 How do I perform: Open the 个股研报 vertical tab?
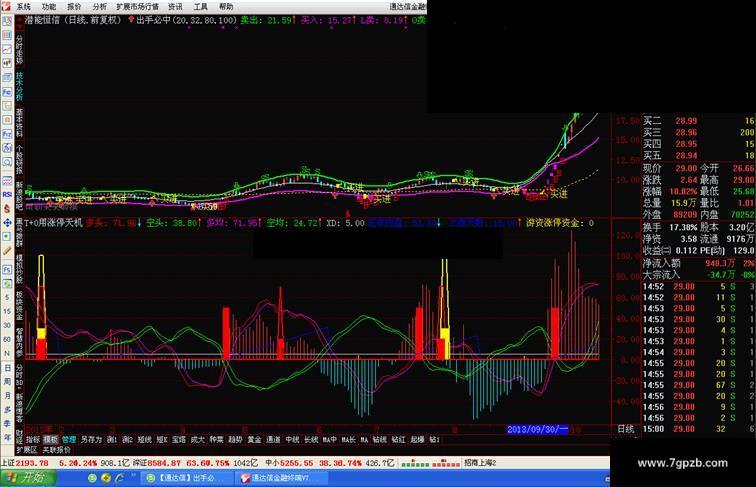click(x=19, y=160)
